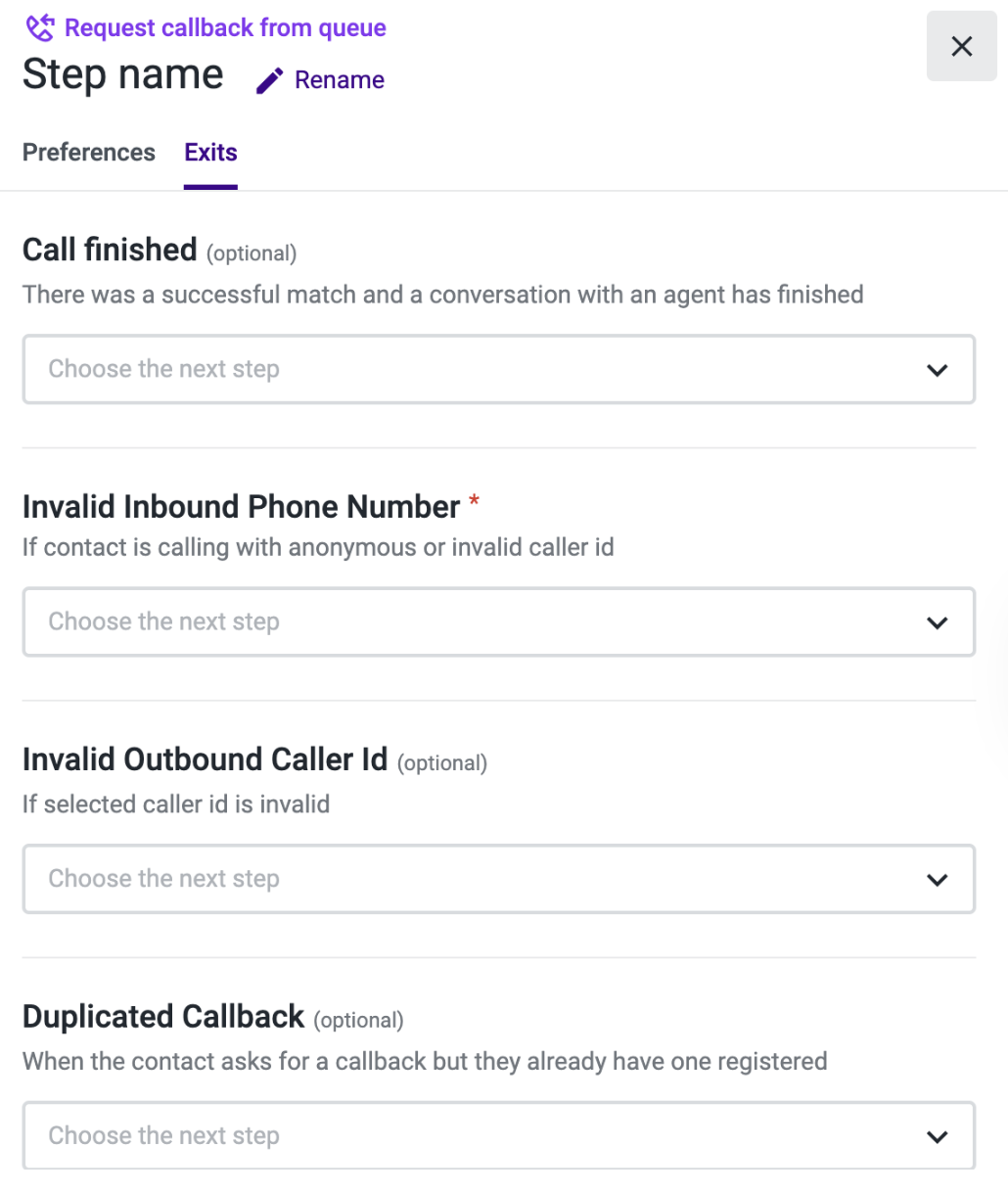
Task: Click the Step name title
Action: coord(123,75)
